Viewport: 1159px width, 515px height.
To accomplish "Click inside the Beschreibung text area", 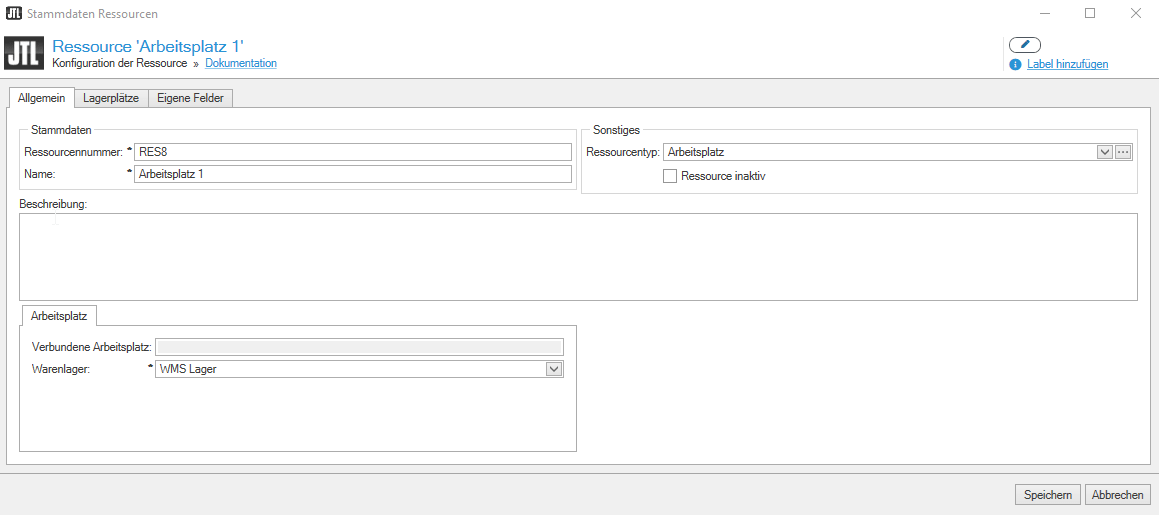I will point(578,256).
